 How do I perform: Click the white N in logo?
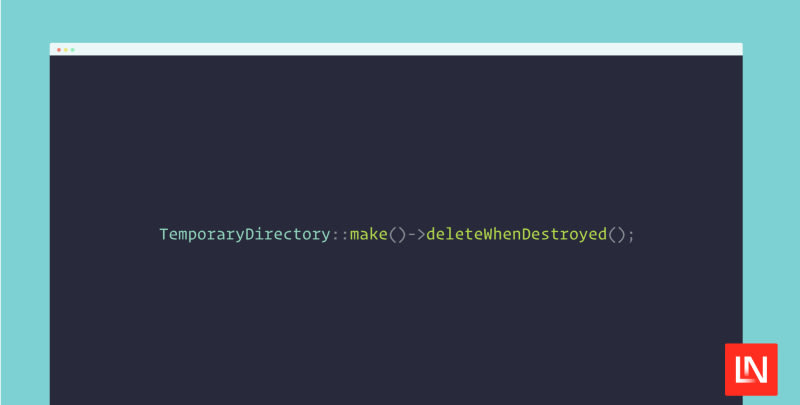(x=757, y=370)
